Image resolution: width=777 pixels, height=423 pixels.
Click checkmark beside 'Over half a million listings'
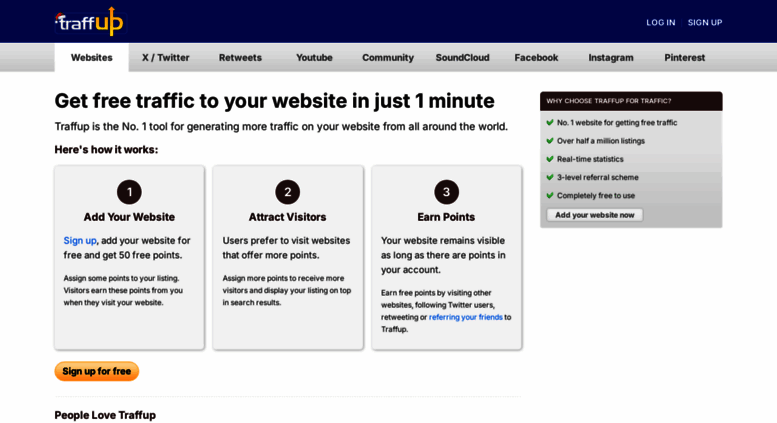coord(550,141)
